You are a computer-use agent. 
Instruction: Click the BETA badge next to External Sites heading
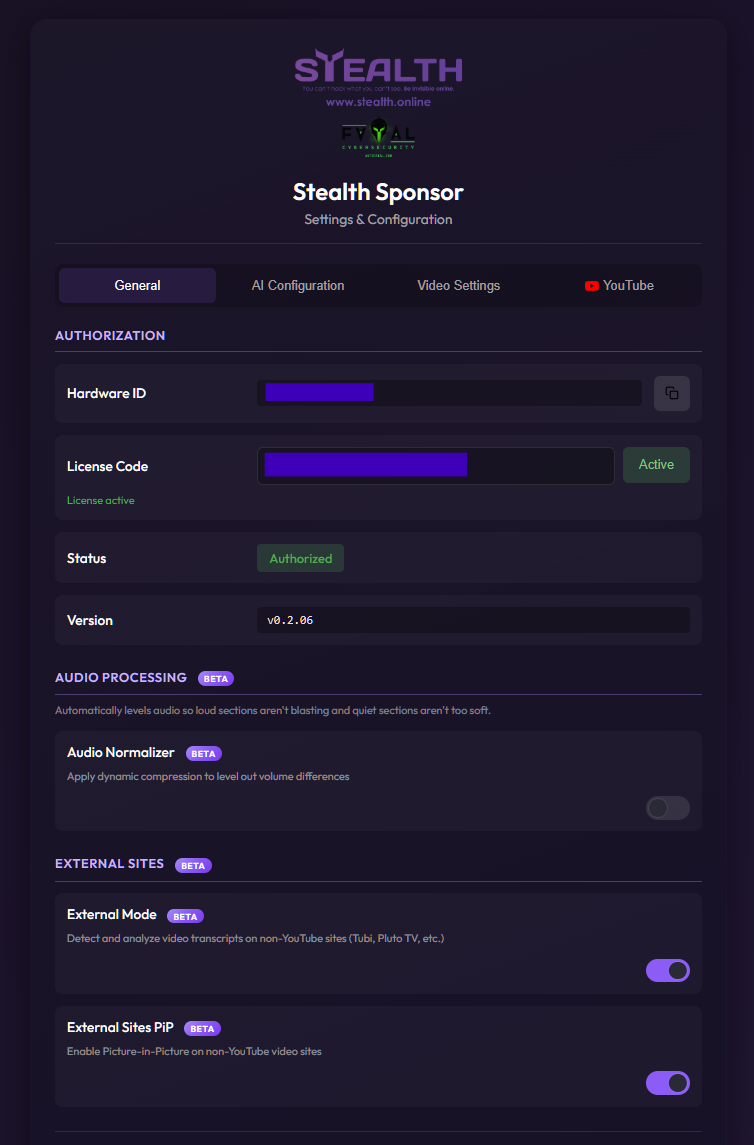tap(193, 865)
